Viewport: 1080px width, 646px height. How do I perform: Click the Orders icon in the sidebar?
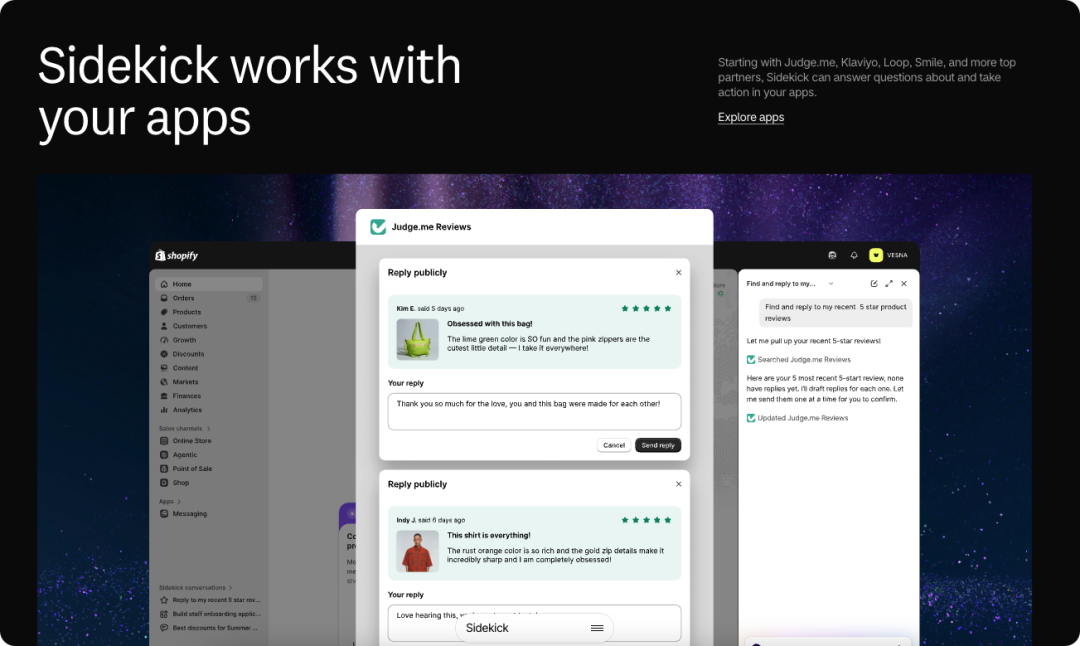164,298
